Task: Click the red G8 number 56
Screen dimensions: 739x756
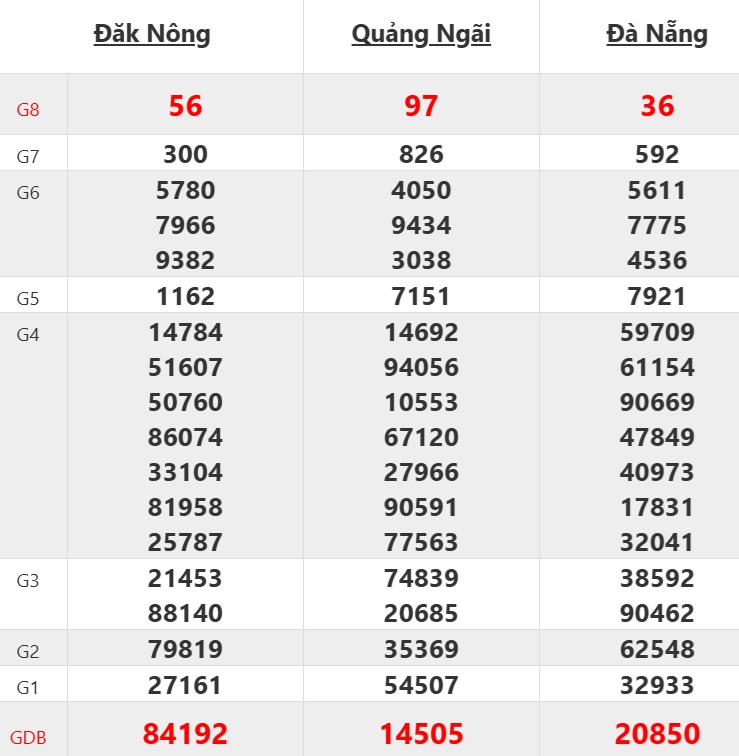Action: coord(186,106)
